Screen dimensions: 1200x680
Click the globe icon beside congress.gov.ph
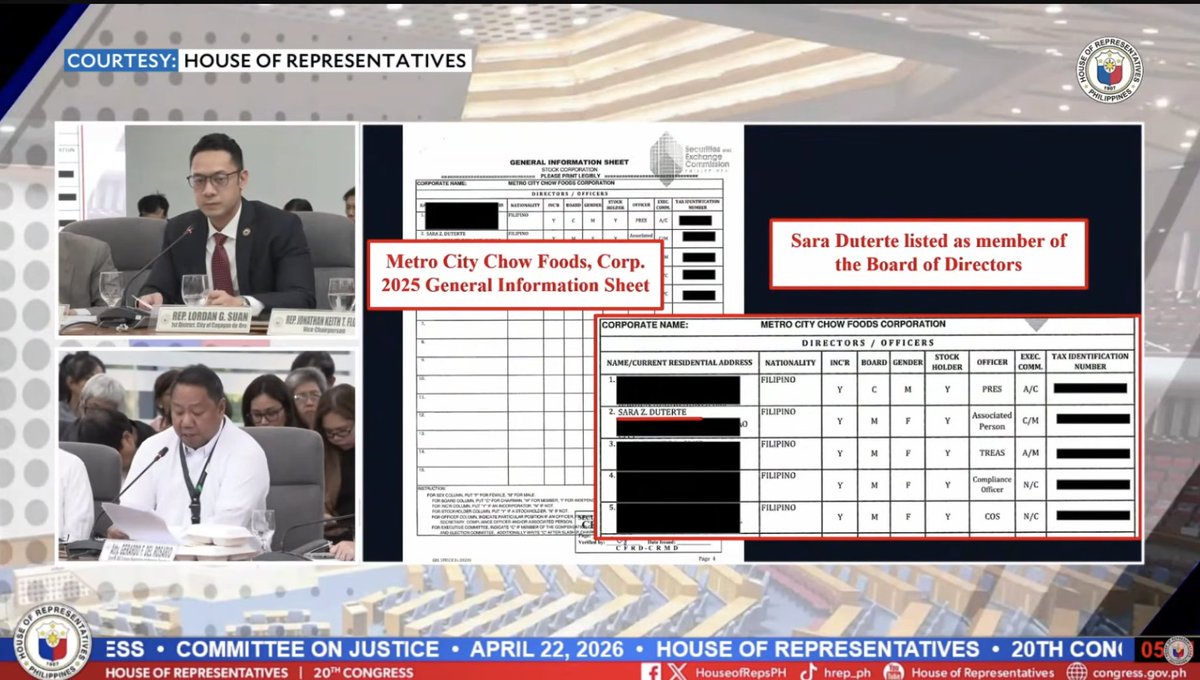[x=1078, y=672]
